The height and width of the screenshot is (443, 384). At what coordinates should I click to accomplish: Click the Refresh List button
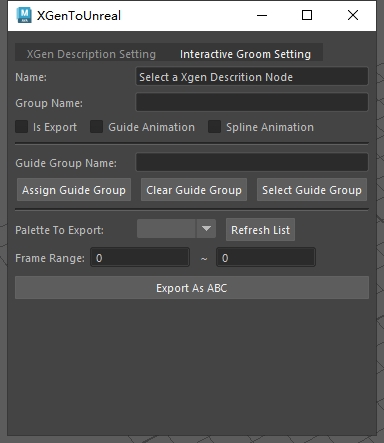coord(260,230)
